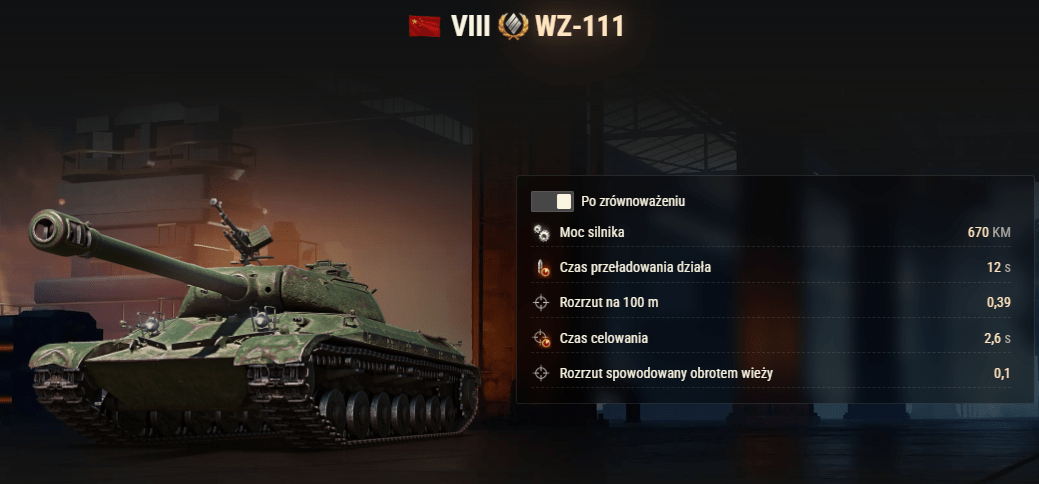Click the aiming time crosshair icon
1039x484 pixels.
(x=541, y=338)
